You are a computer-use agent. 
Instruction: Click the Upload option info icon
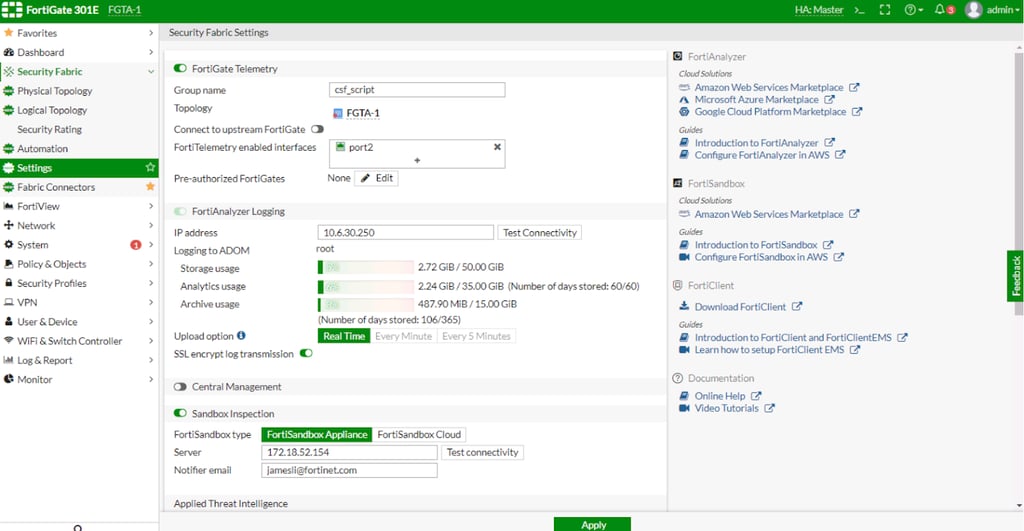pyautogui.click(x=241, y=336)
